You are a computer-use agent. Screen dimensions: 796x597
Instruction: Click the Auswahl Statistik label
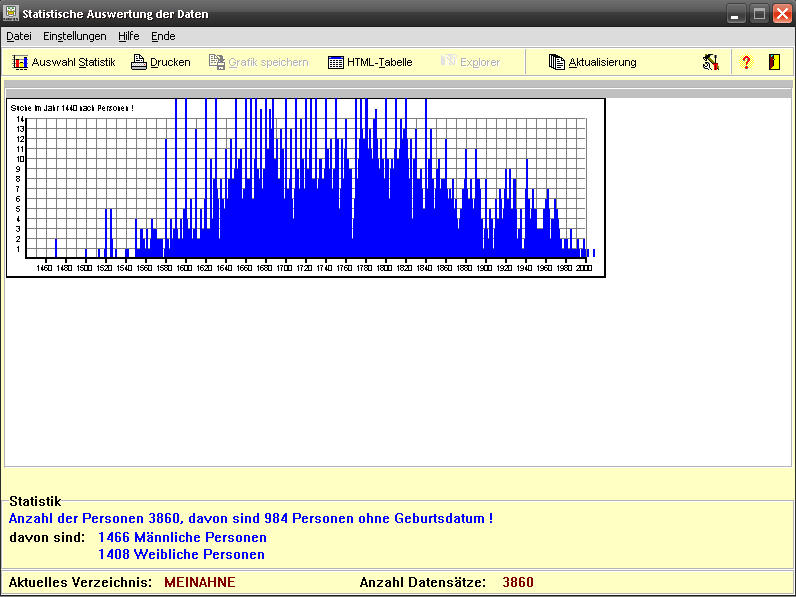tap(74, 62)
